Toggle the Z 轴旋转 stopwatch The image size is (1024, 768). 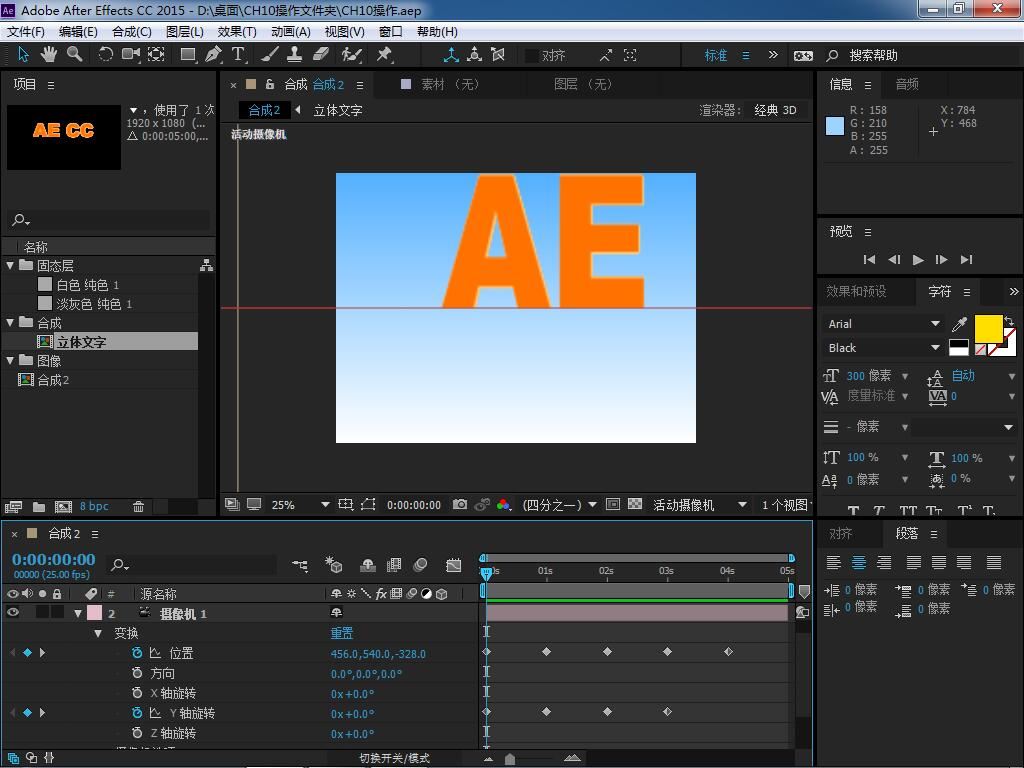pyautogui.click(x=136, y=733)
